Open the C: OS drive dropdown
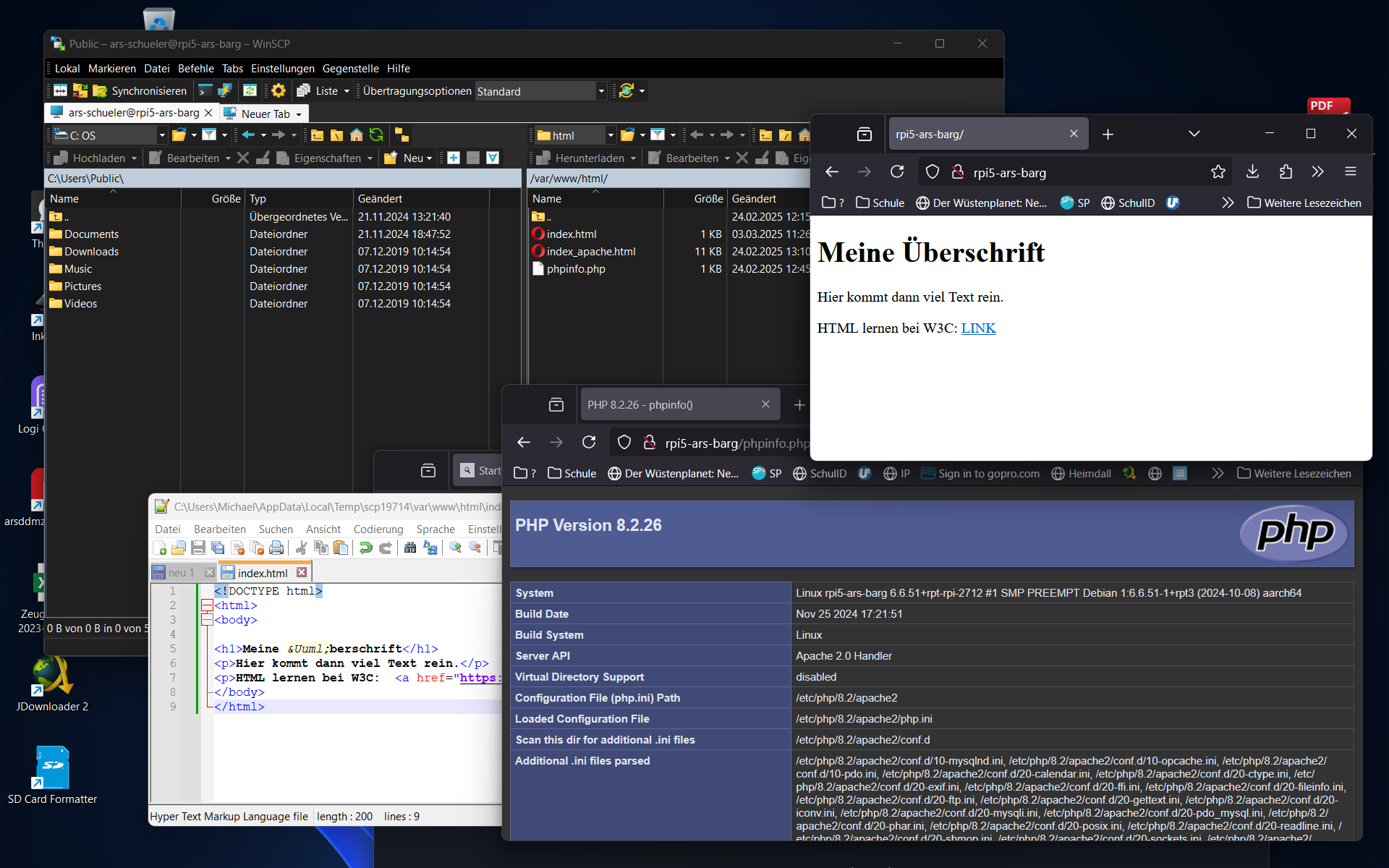This screenshot has height=868, width=1389. pyautogui.click(x=162, y=135)
